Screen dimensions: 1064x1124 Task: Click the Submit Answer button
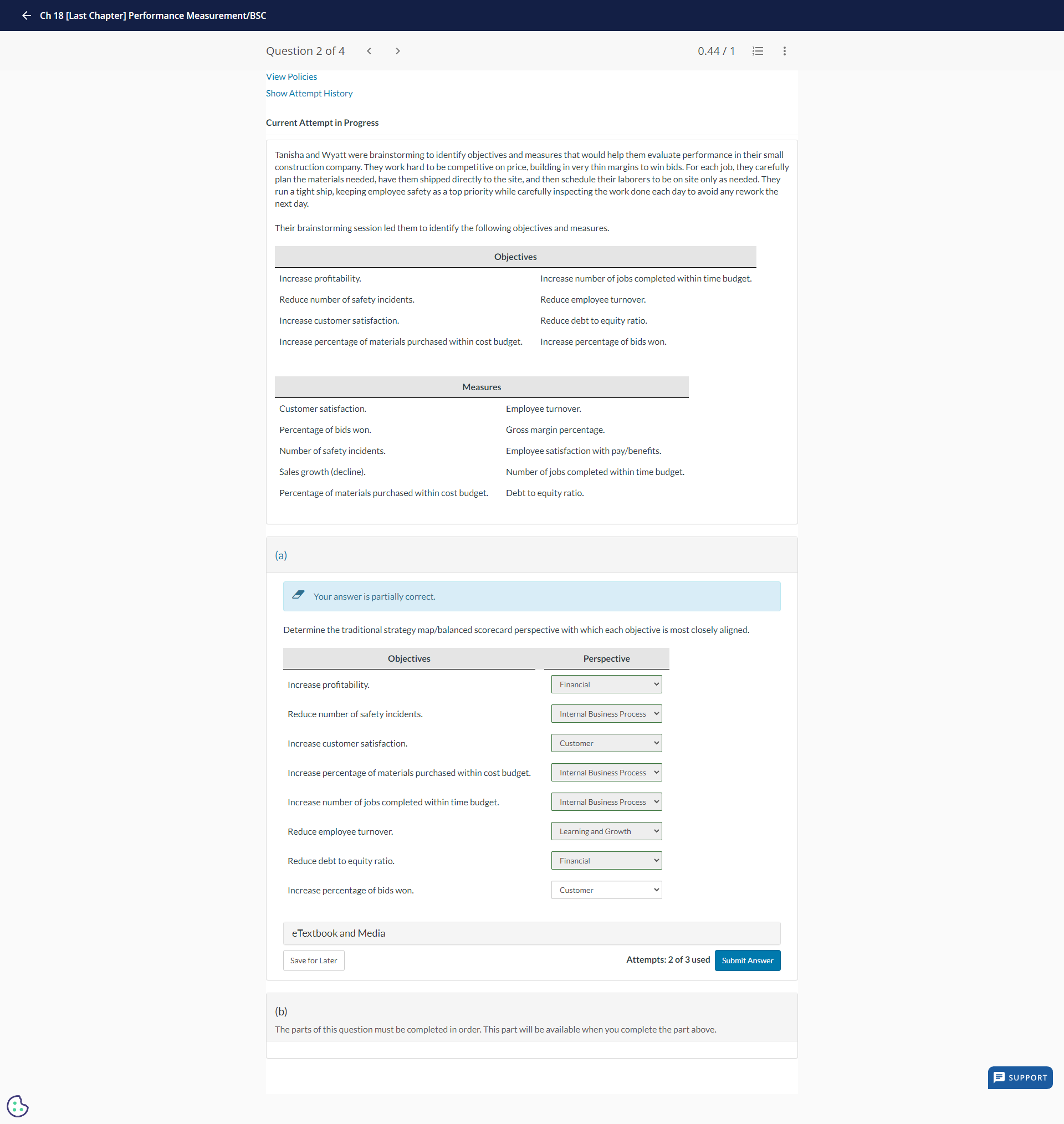pos(747,960)
